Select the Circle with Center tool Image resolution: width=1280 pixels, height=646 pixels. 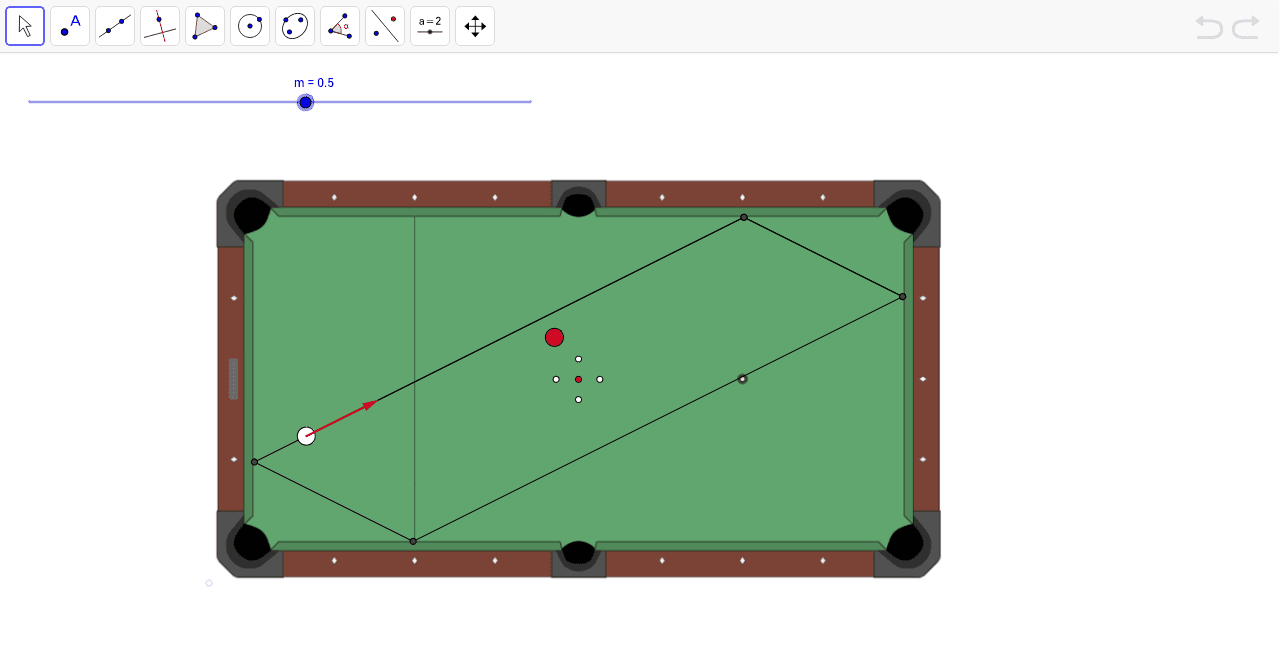pyautogui.click(x=250, y=25)
